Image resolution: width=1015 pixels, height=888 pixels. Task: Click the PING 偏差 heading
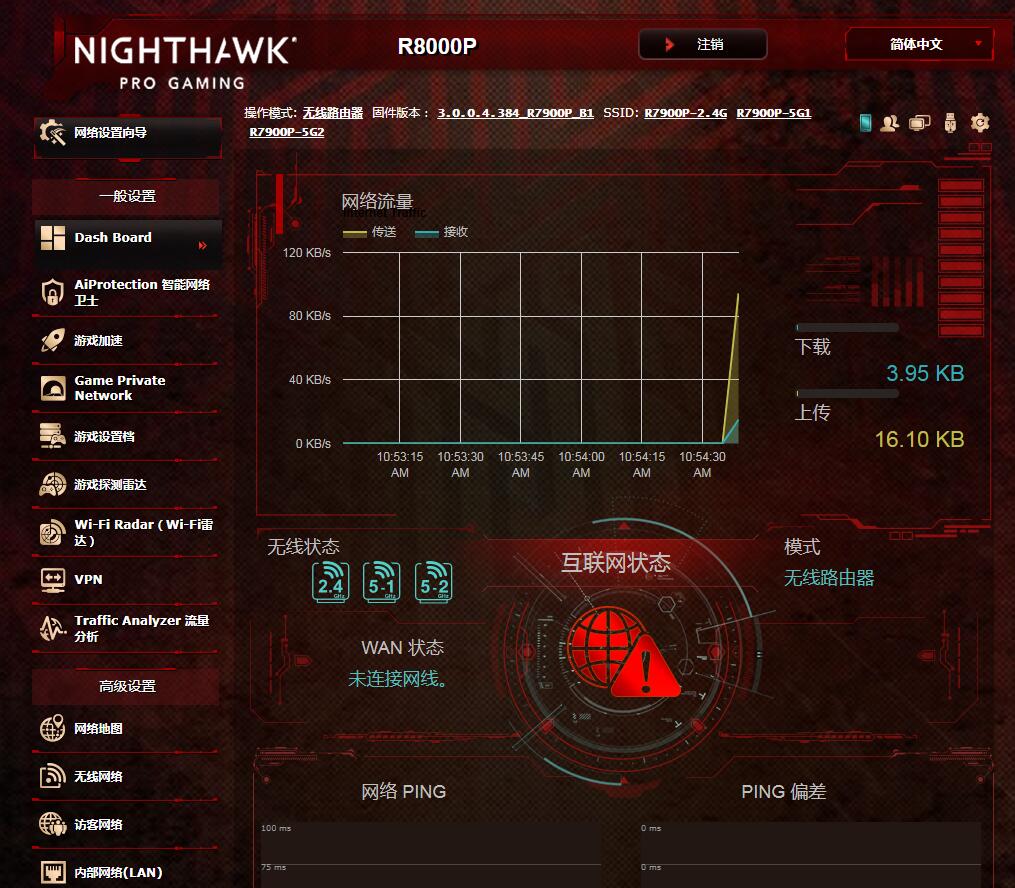(783, 791)
